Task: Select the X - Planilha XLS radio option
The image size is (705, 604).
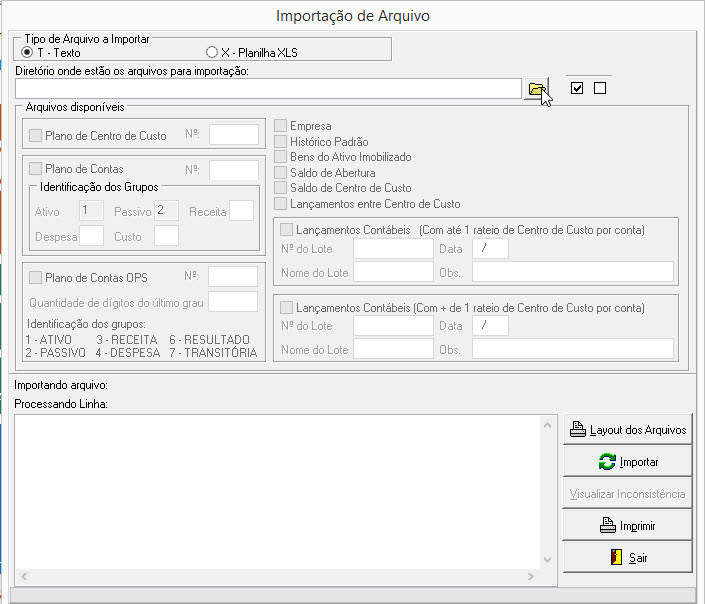Action: coord(212,53)
